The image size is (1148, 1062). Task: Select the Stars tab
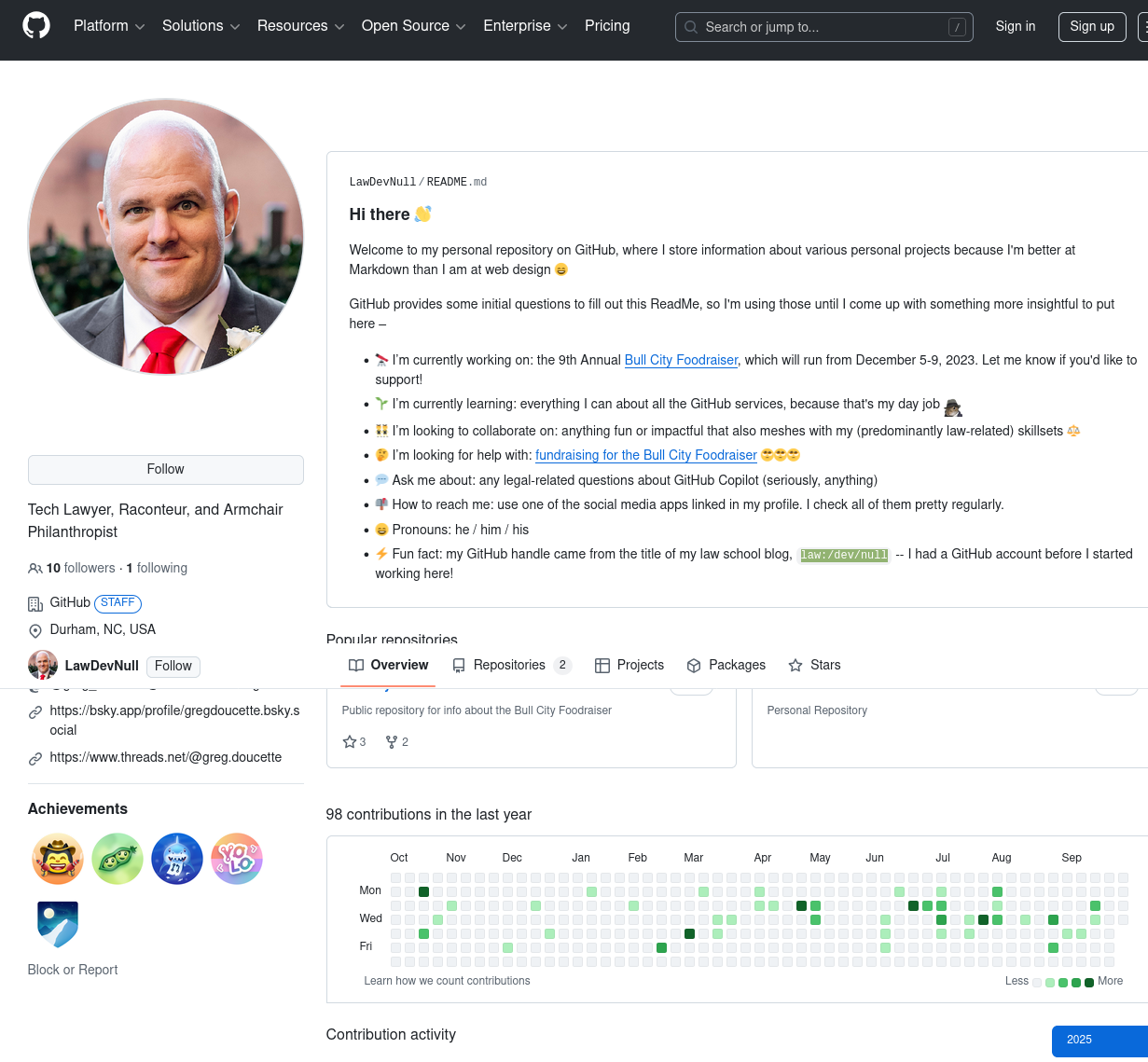pyautogui.click(x=814, y=665)
